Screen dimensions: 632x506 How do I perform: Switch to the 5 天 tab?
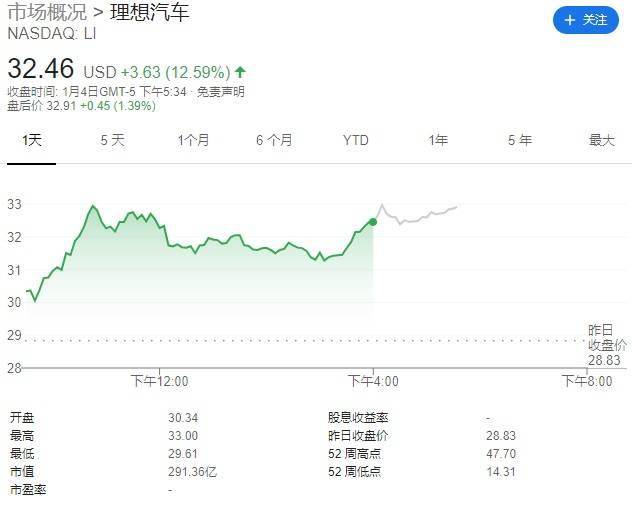tap(112, 140)
